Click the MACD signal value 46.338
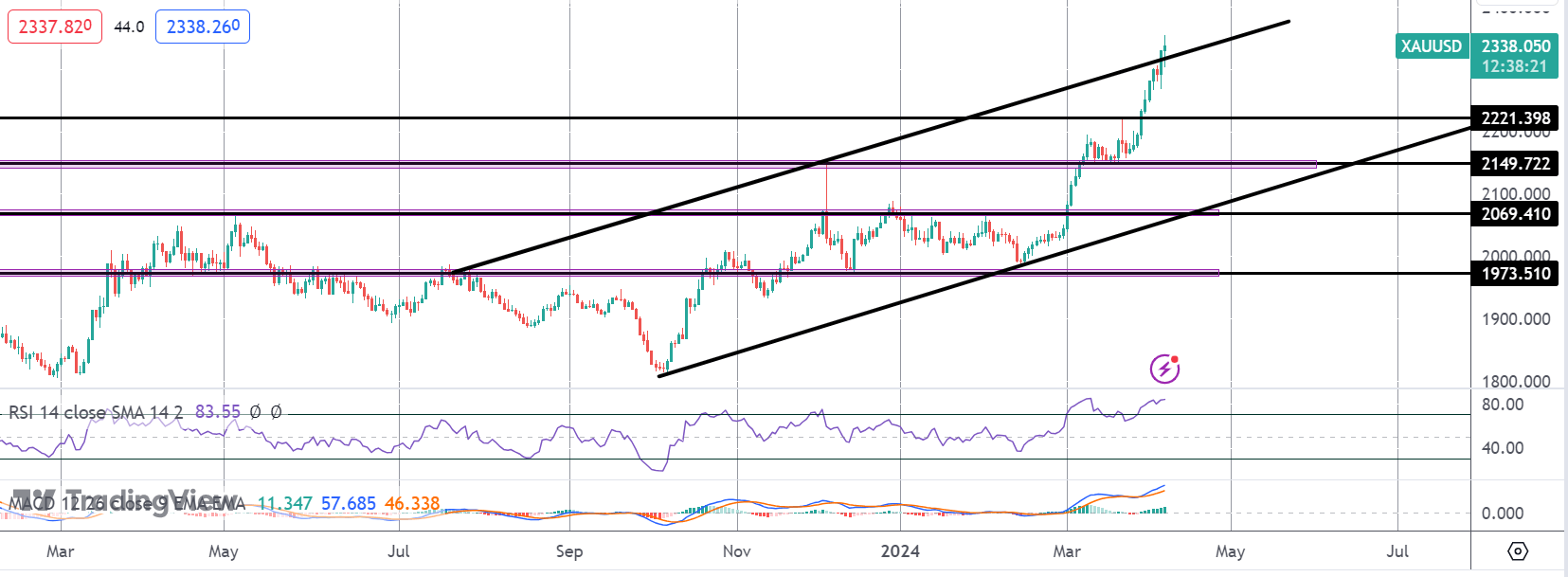 click(412, 503)
